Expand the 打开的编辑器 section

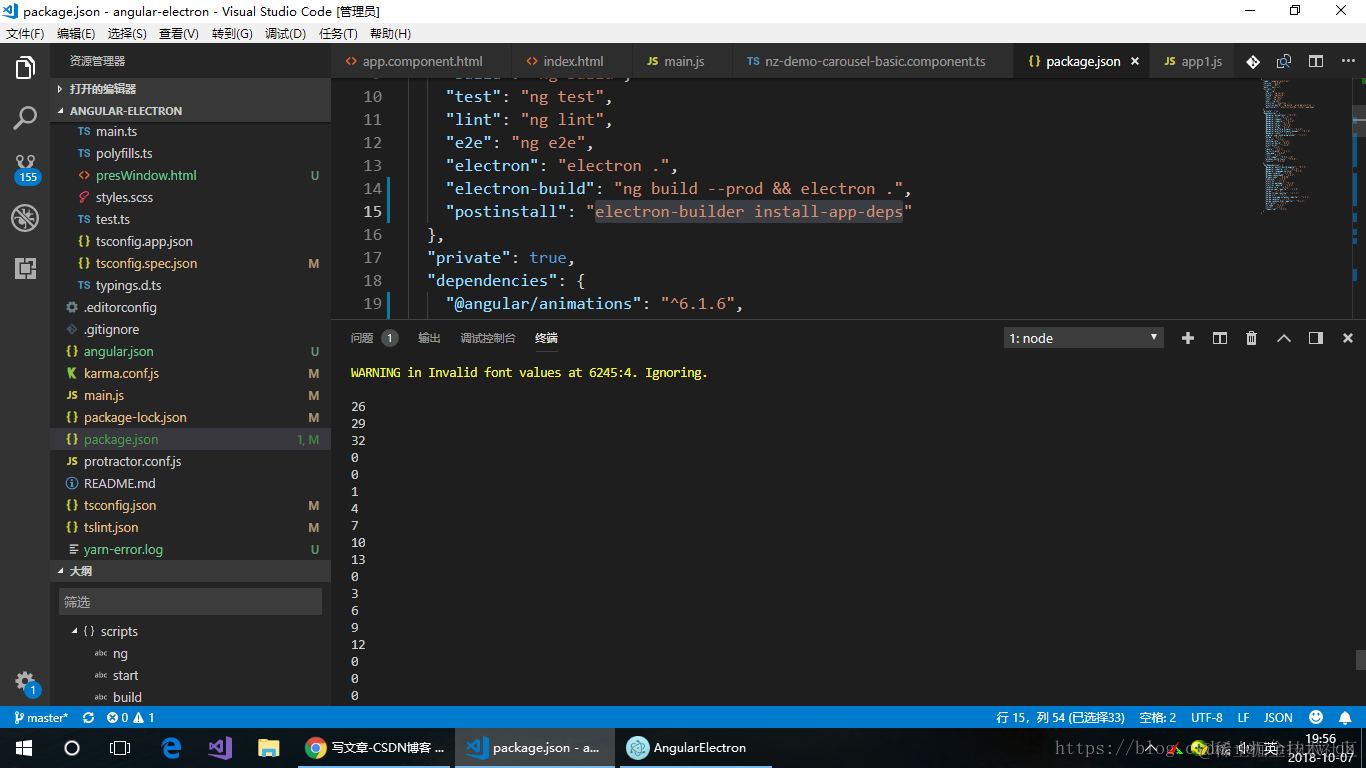click(x=190, y=89)
